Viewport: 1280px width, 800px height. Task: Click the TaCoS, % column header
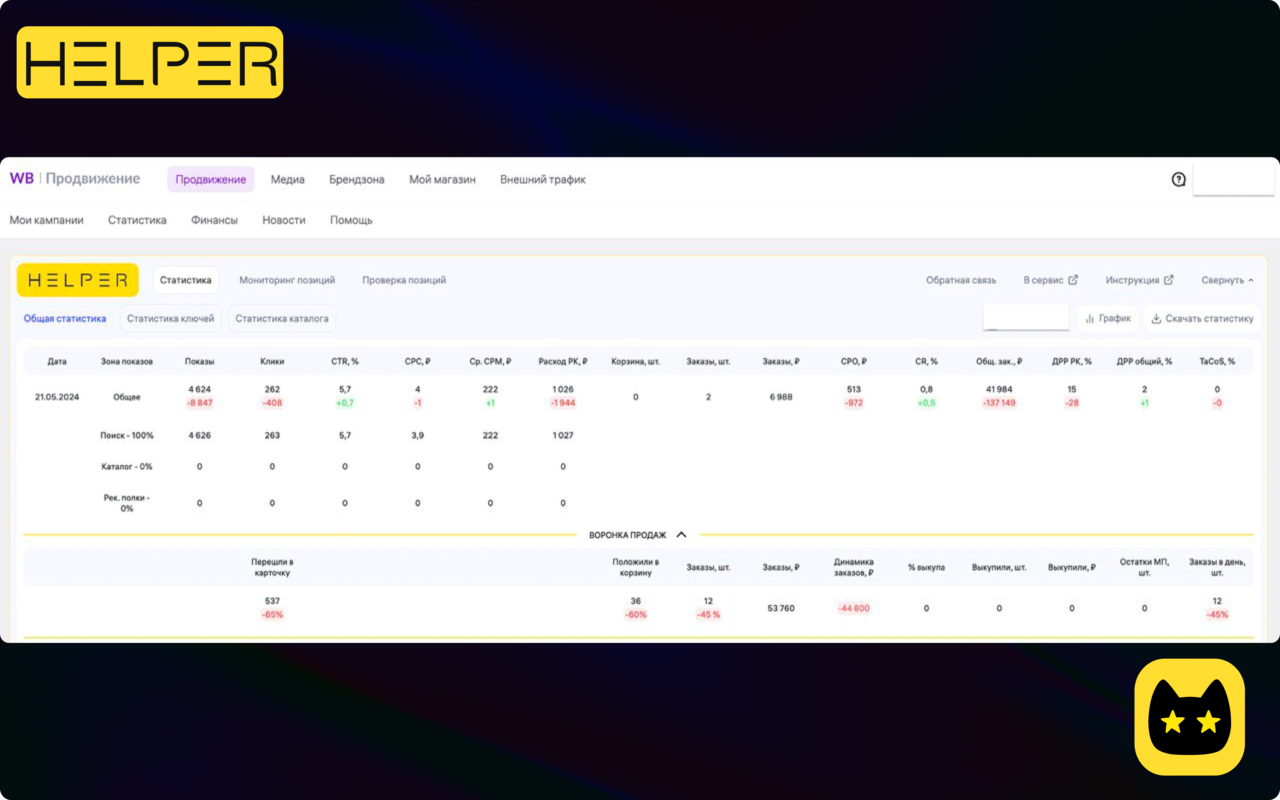tap(1217, 361)
